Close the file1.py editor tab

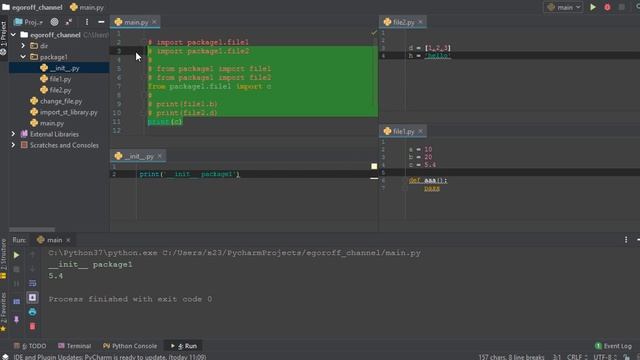420,131
